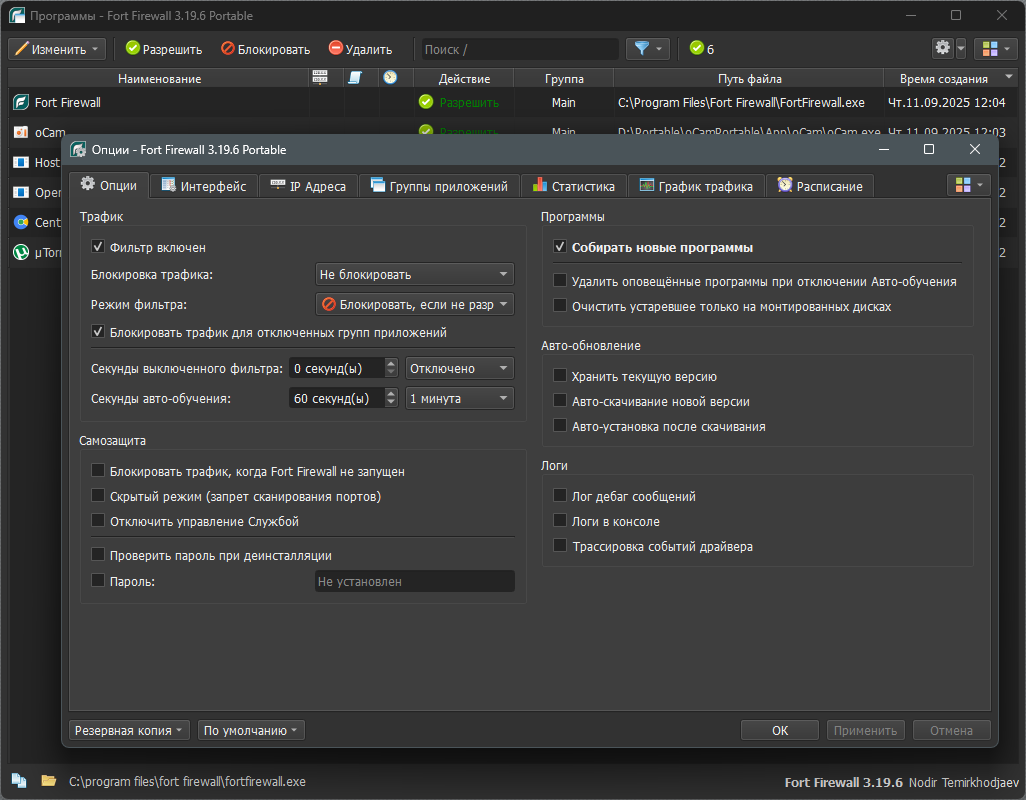Click the Host program row icon
The width and height of the screenshot is (1026, 800).
click(x=21, y=162)
